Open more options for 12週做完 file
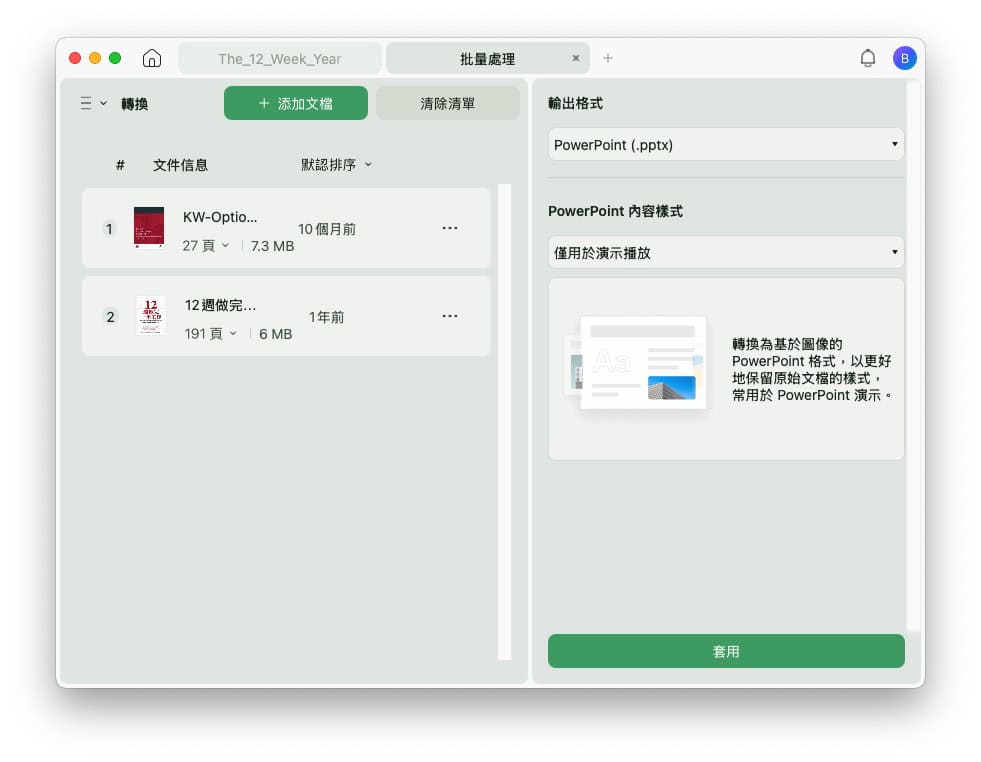The image size is (981, 762). click(450, 317)
